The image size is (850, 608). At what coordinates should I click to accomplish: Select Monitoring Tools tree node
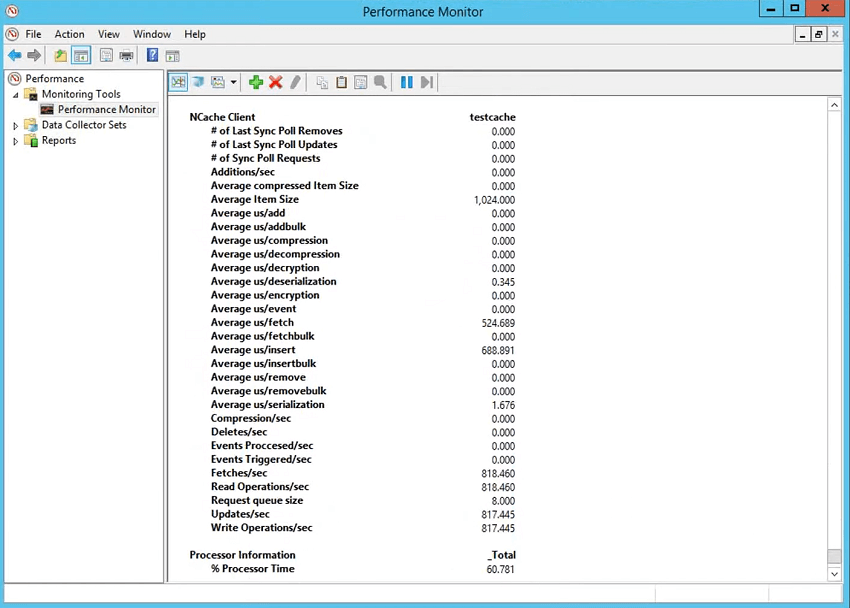click(81, 94)
